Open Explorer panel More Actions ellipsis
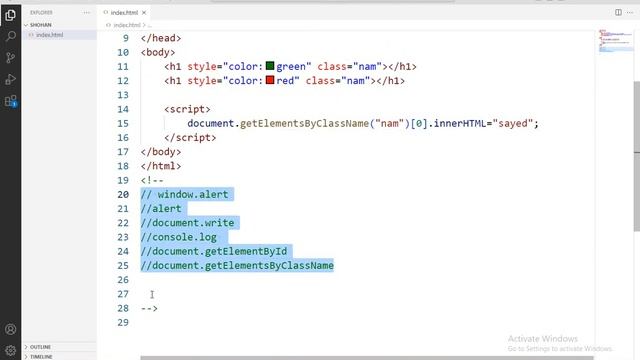 coord(87,13)
